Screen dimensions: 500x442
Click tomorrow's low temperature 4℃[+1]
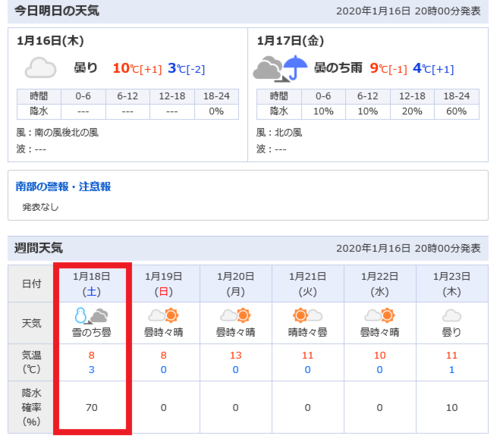coord(433,68)
